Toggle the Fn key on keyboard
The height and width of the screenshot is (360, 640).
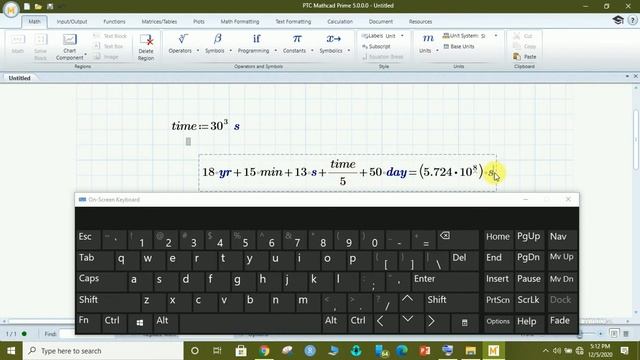[88, 322]
